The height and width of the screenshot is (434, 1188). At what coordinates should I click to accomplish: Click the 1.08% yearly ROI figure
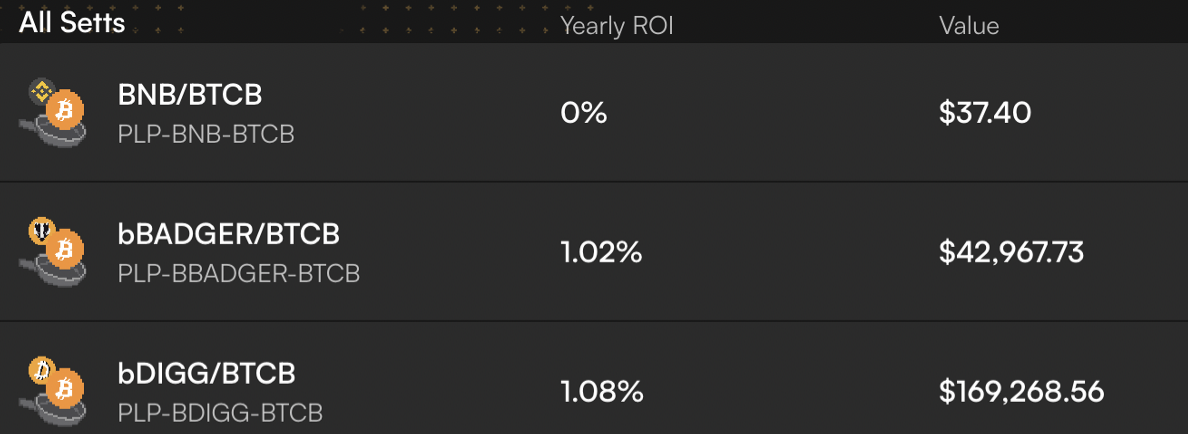click(x=602, y=392)
